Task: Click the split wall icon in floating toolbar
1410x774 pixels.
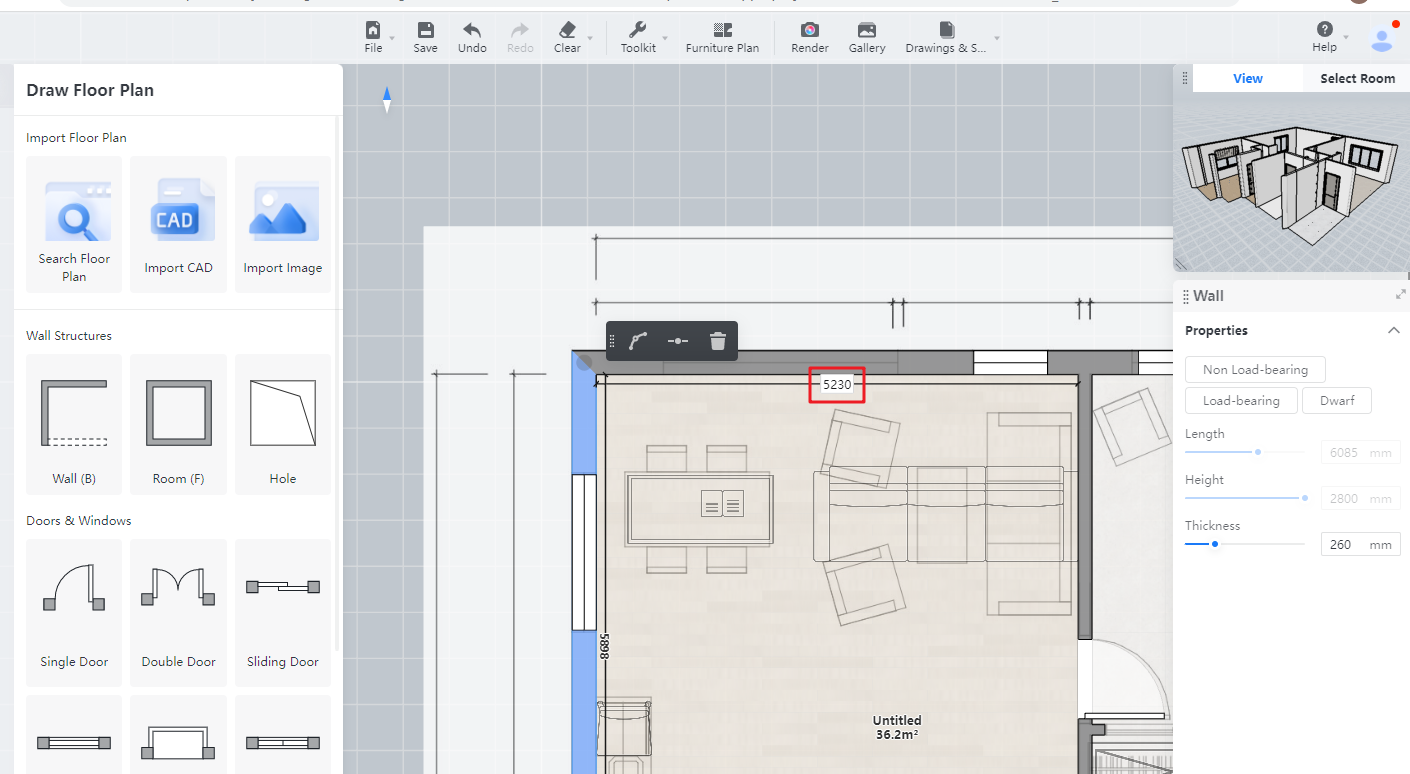Action: (x=677, y=341)
